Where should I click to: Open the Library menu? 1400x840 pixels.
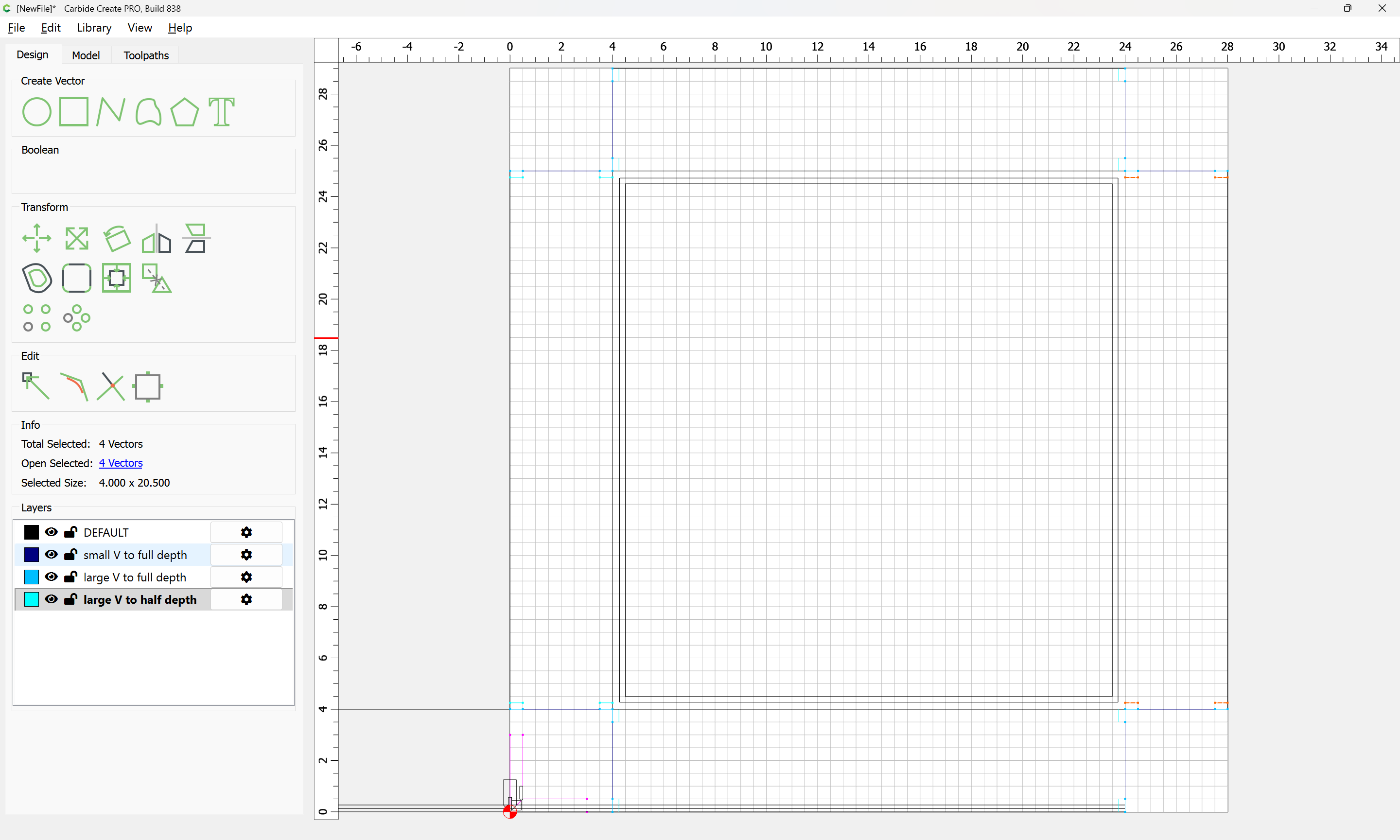coord(94,28)
